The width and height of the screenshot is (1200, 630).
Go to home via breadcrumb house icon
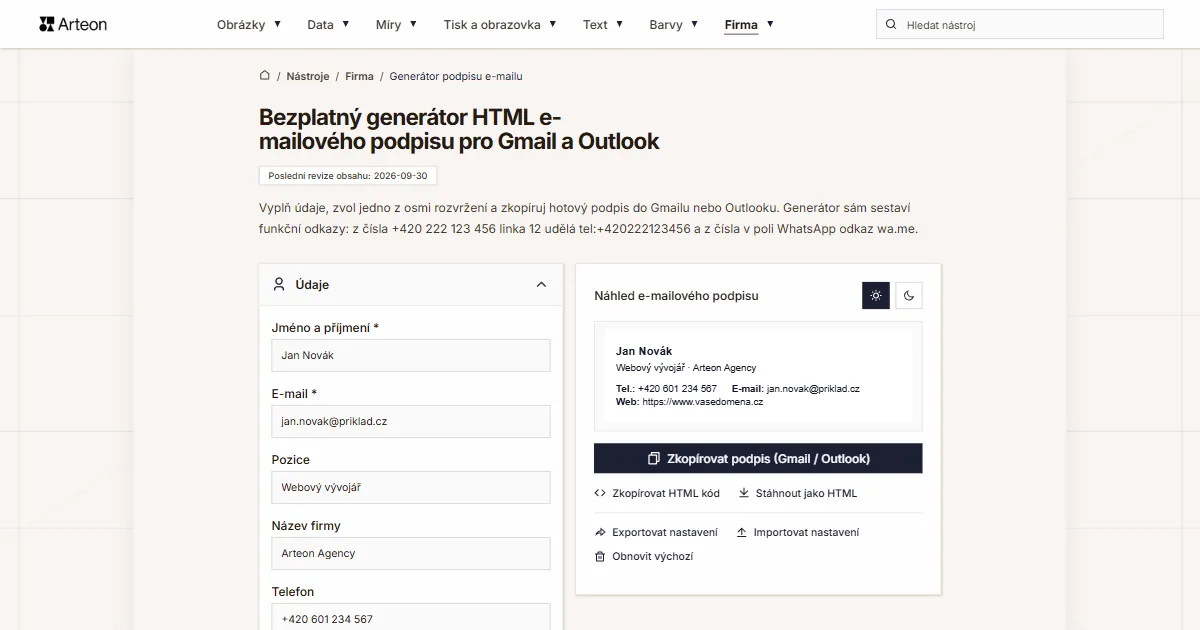click(x=265, y=76)
